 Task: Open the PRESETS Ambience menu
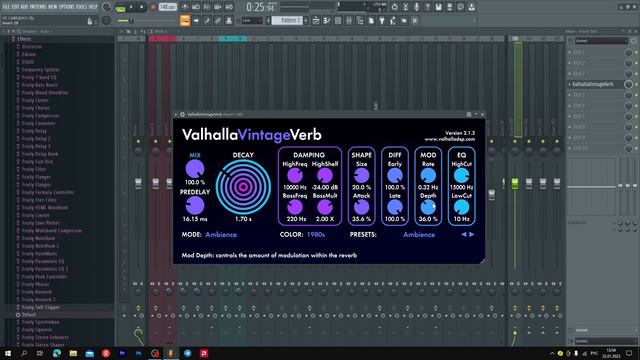pos(419,235)
